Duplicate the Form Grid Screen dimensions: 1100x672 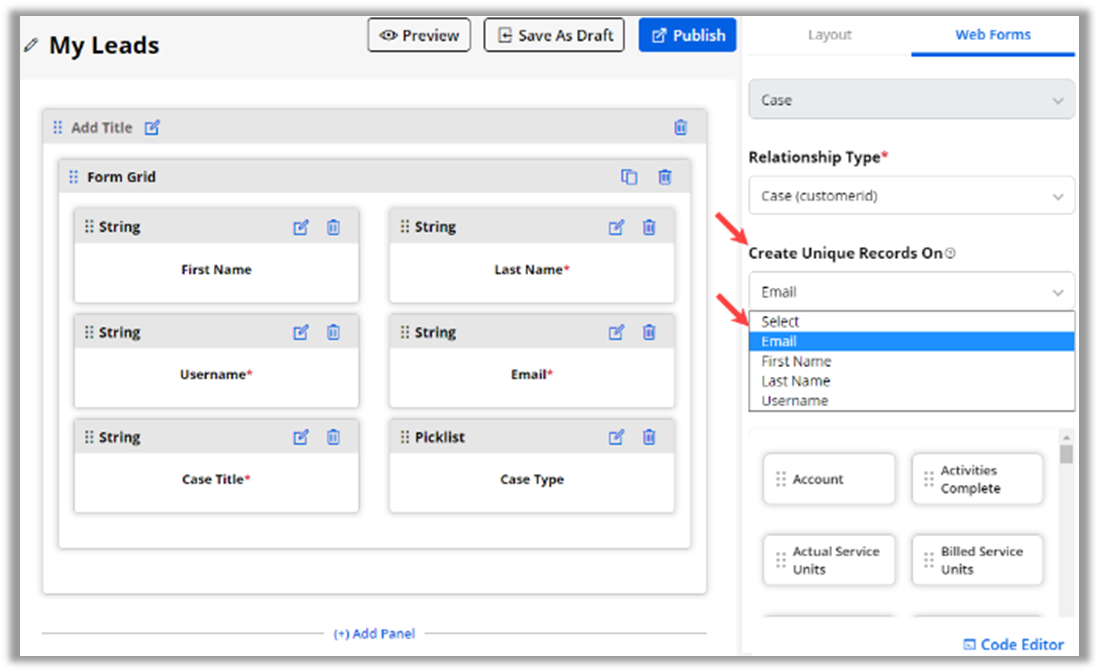pos(629,177)
